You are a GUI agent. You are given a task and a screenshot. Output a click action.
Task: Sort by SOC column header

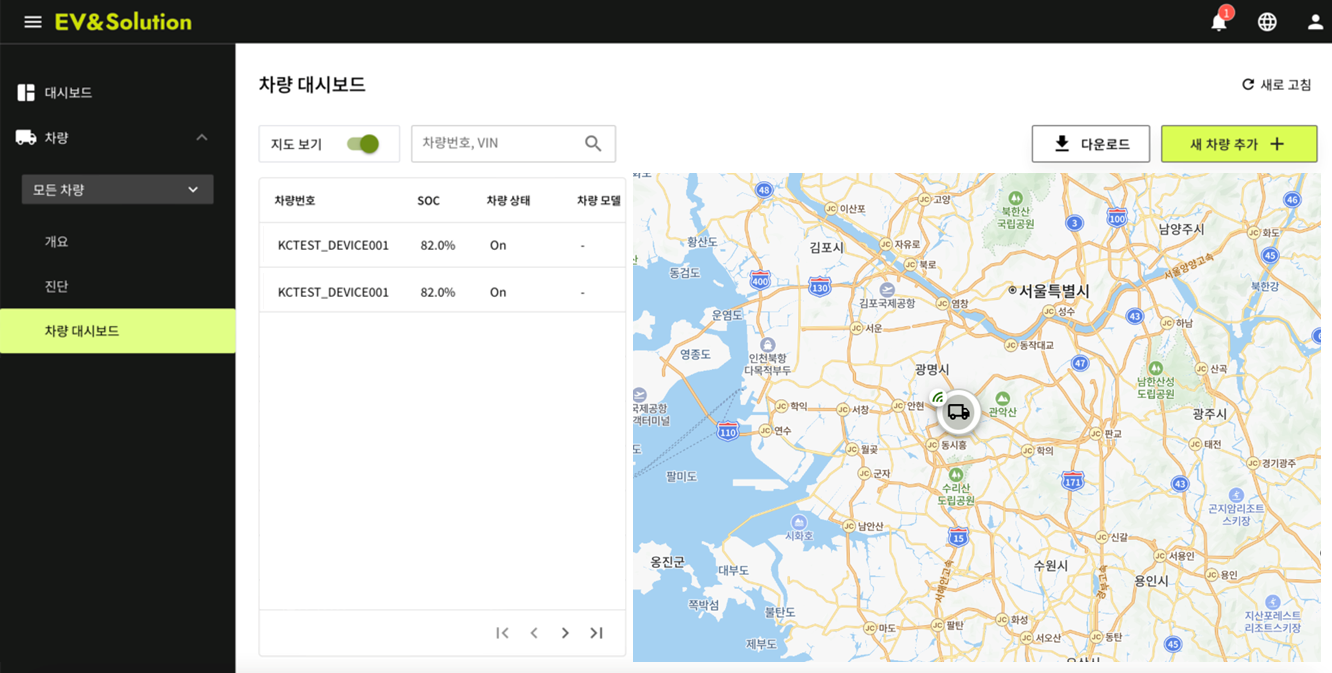click(428, 201)
